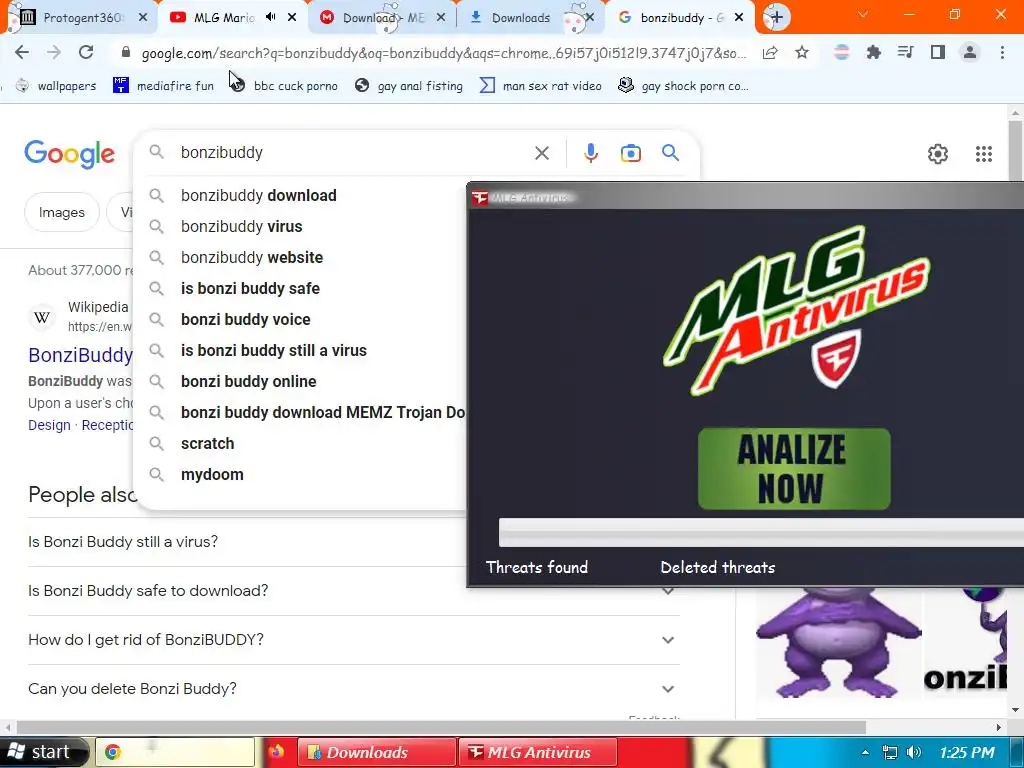Click the page vertical scrollbar thumb
Image resolution: width=1024 pixels, height=768 pixels.
pos(1015,150)
